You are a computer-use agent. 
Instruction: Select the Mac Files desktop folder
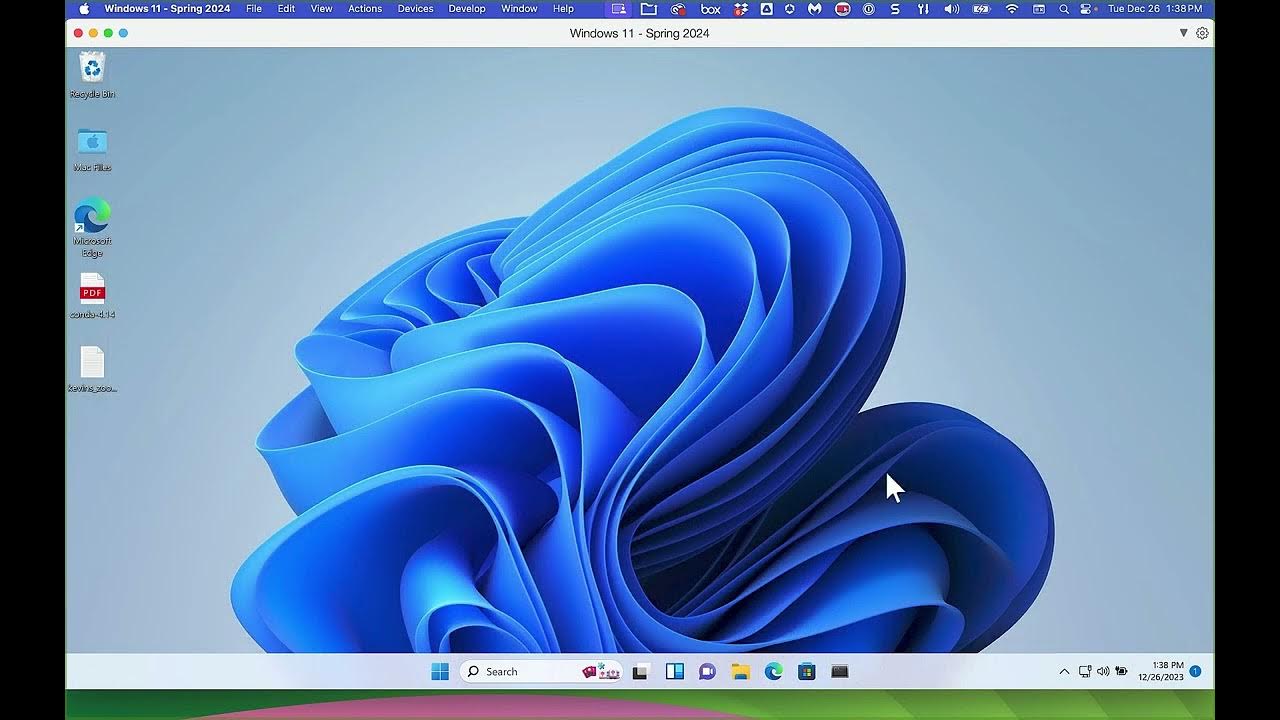point(92,150)
